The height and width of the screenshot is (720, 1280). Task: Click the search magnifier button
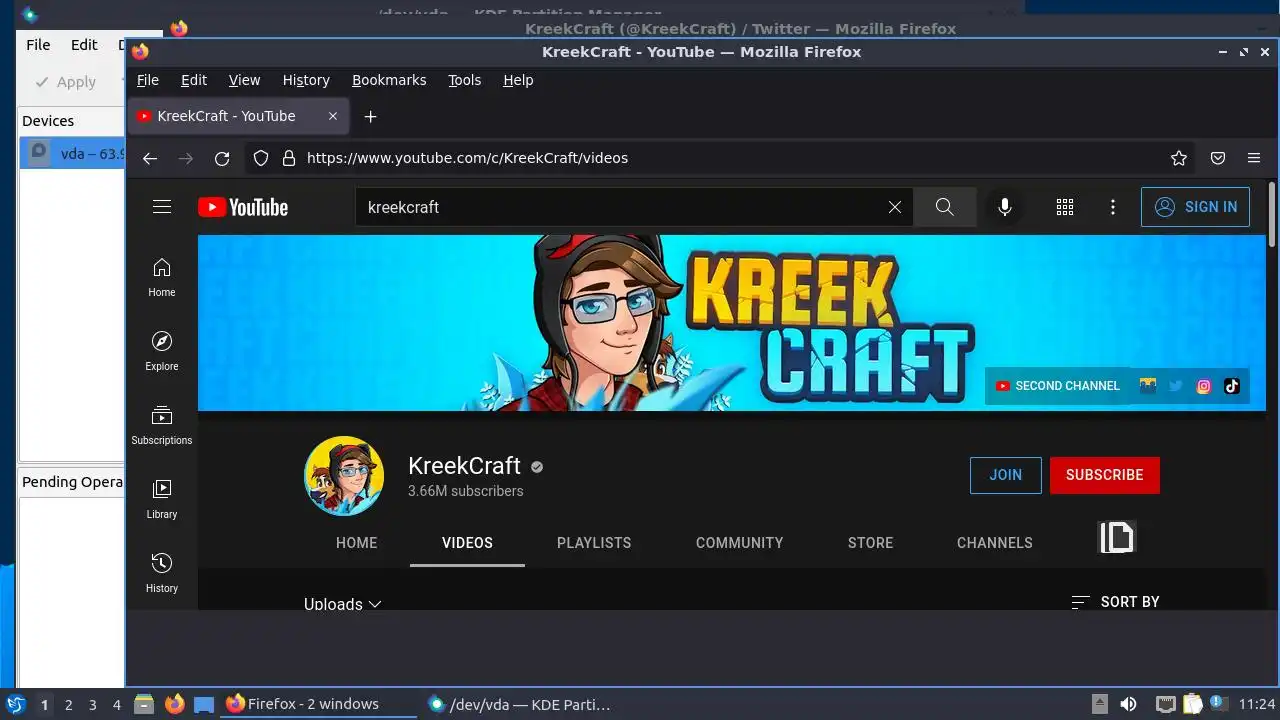tap(945, 207)
